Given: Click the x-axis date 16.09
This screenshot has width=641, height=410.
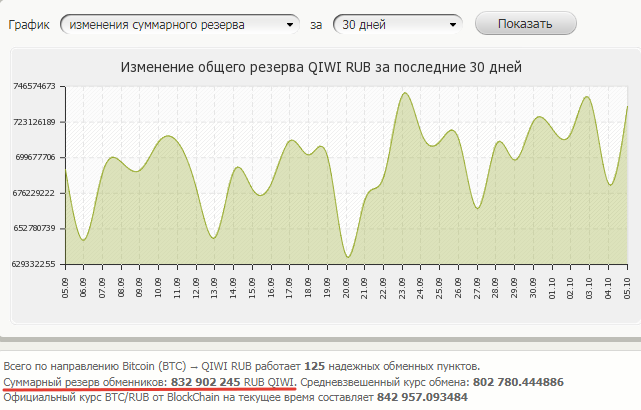Looking at the screenshot, I should click(271, 288).
